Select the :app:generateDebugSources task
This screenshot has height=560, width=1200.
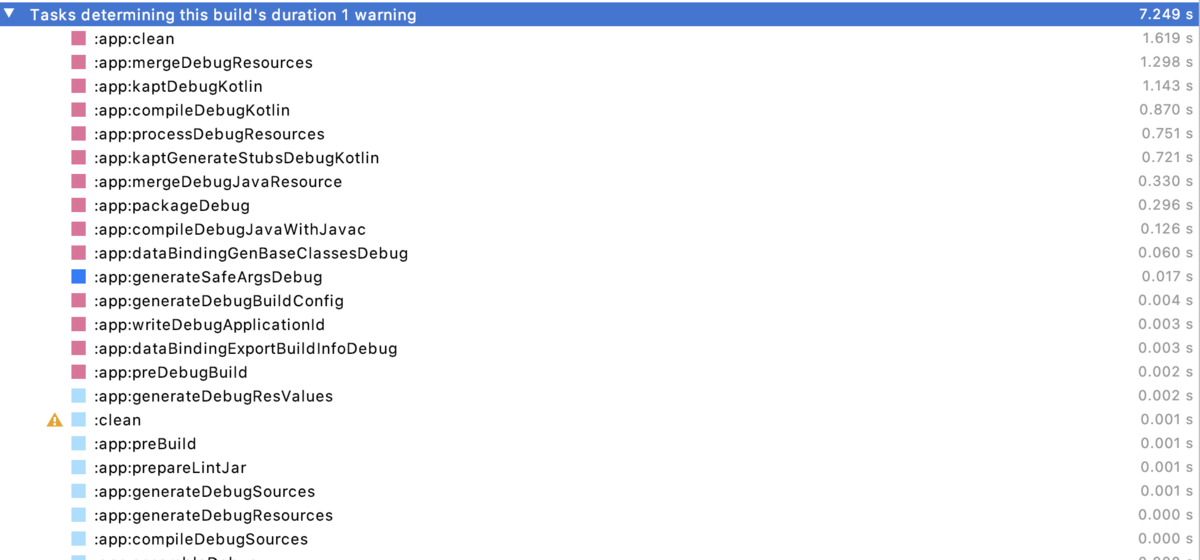pos(600,492)
